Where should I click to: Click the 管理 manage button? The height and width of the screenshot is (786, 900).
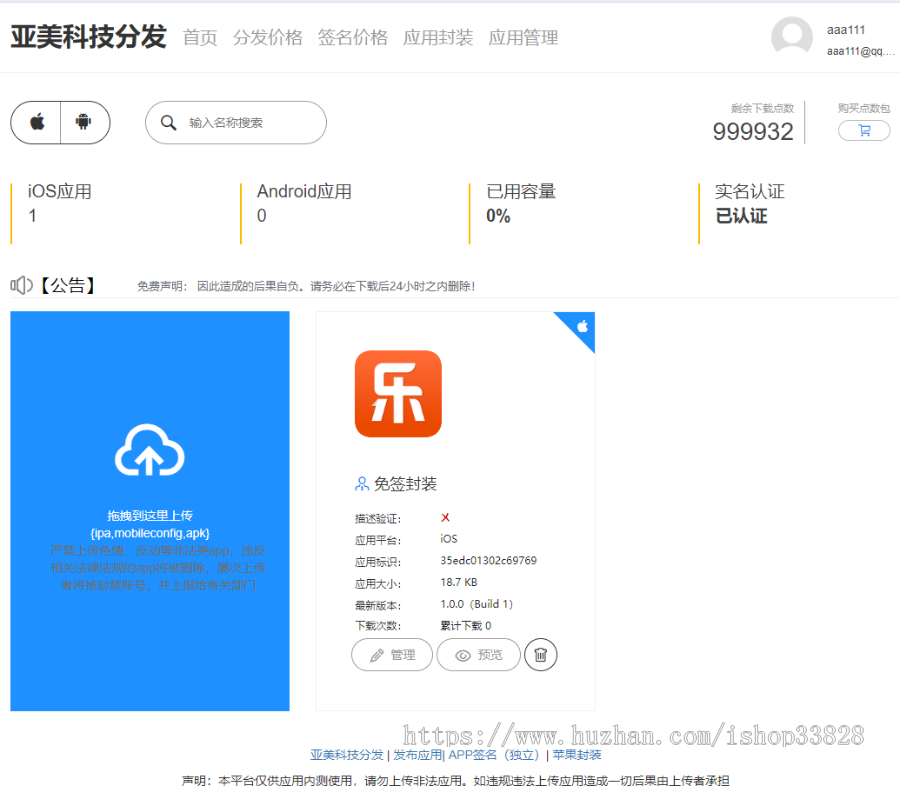tap(392, 655)
